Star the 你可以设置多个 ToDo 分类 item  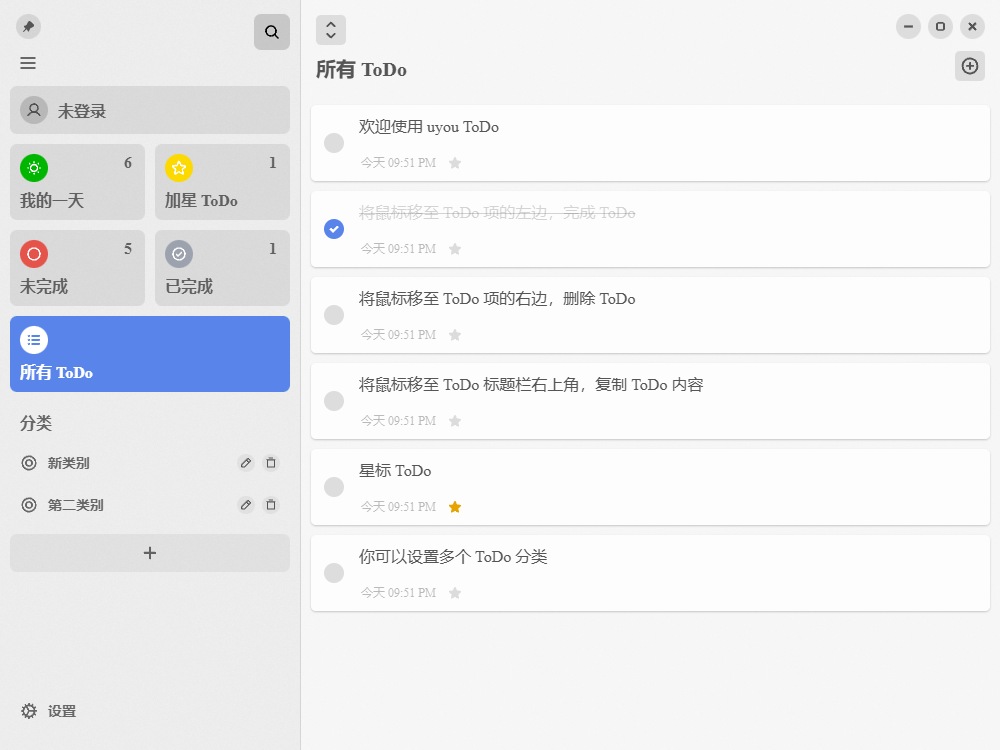pyautogui.click(x=455, y=593)
